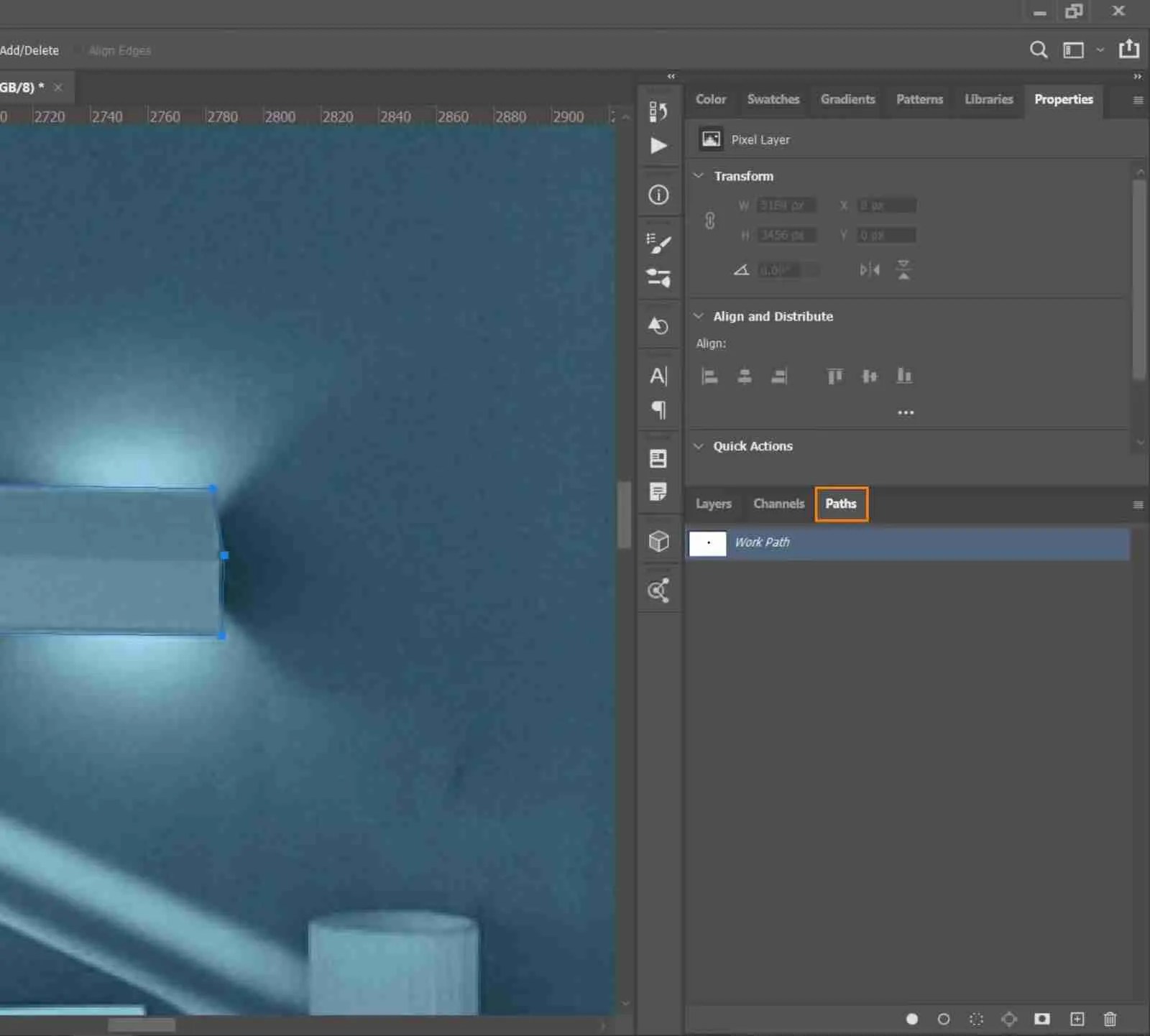This screenshot has height=1036, width=1150.
Task: Click the search magnifier icon
Action: pyautogui.click(x=1039, y=50)
